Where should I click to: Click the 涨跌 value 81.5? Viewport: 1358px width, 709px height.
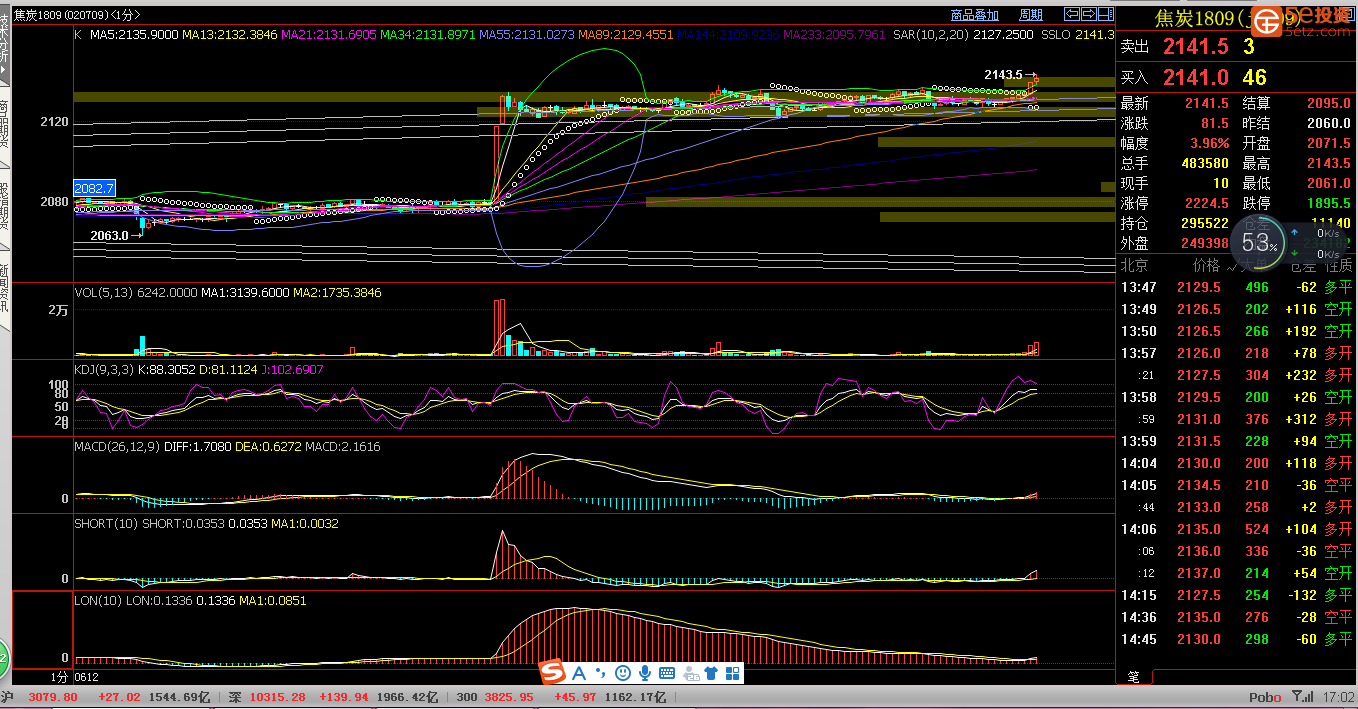[x=1214, y=123]
